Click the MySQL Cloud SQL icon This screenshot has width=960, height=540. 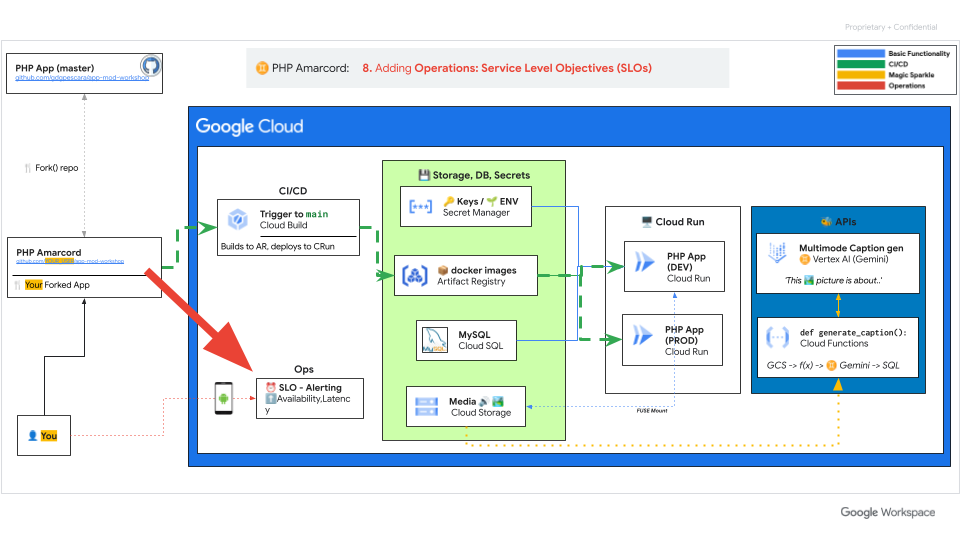pyautogui.click(x=434, y=340)
